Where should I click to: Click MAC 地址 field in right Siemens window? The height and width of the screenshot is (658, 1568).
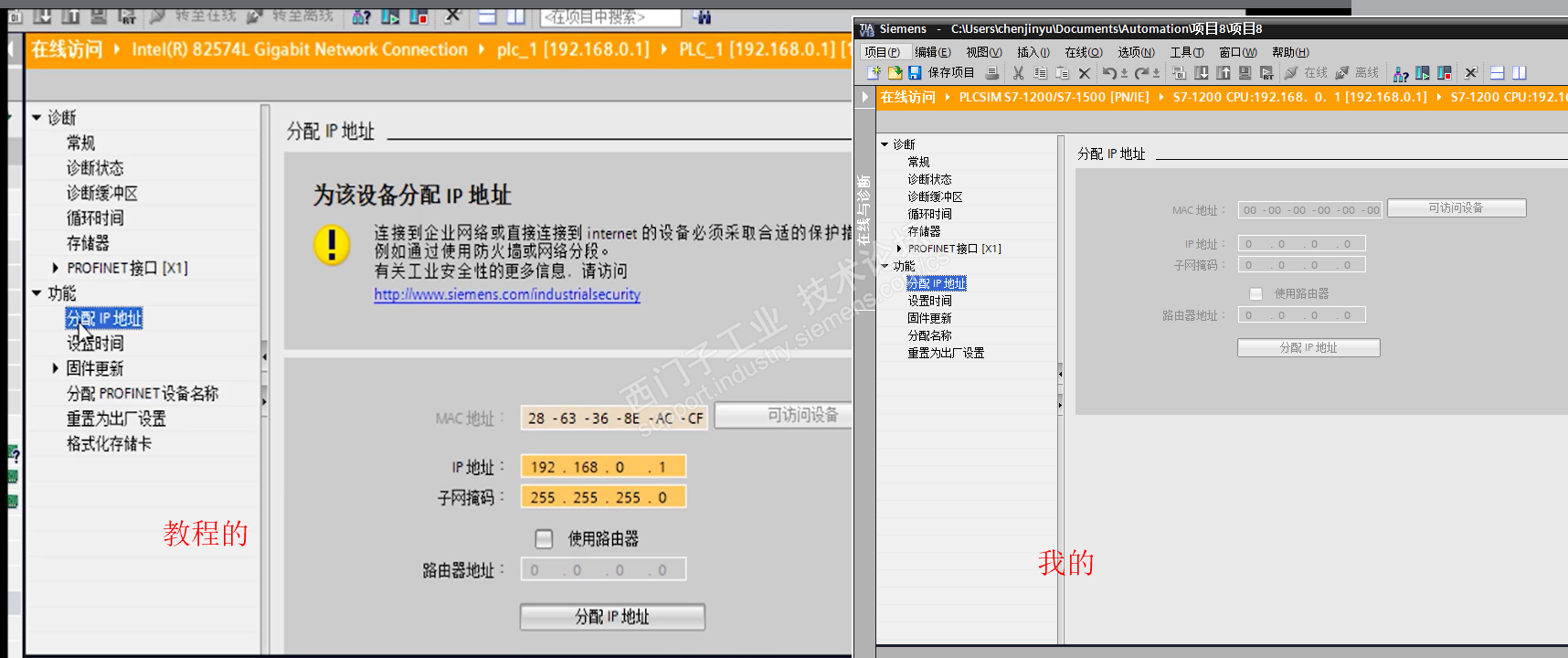click(1311, 210)
